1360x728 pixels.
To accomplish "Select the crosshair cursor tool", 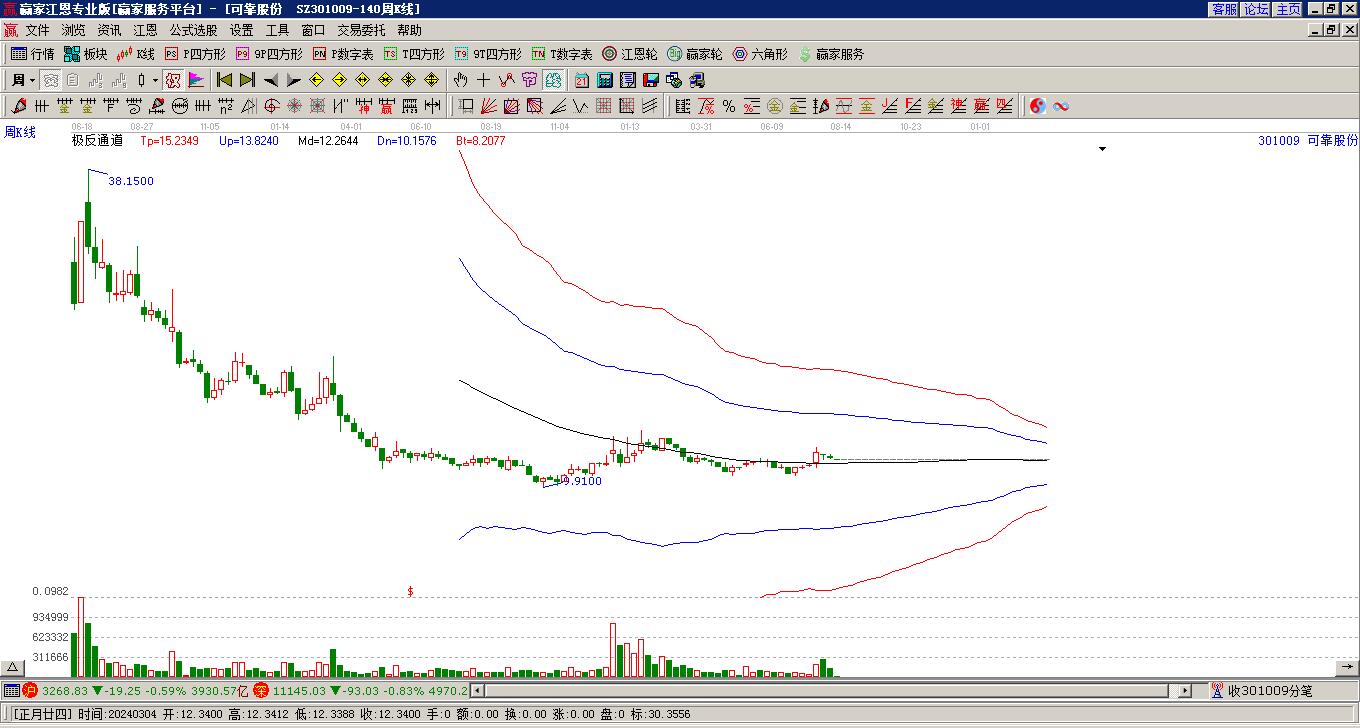I will [x=483, y=80].
